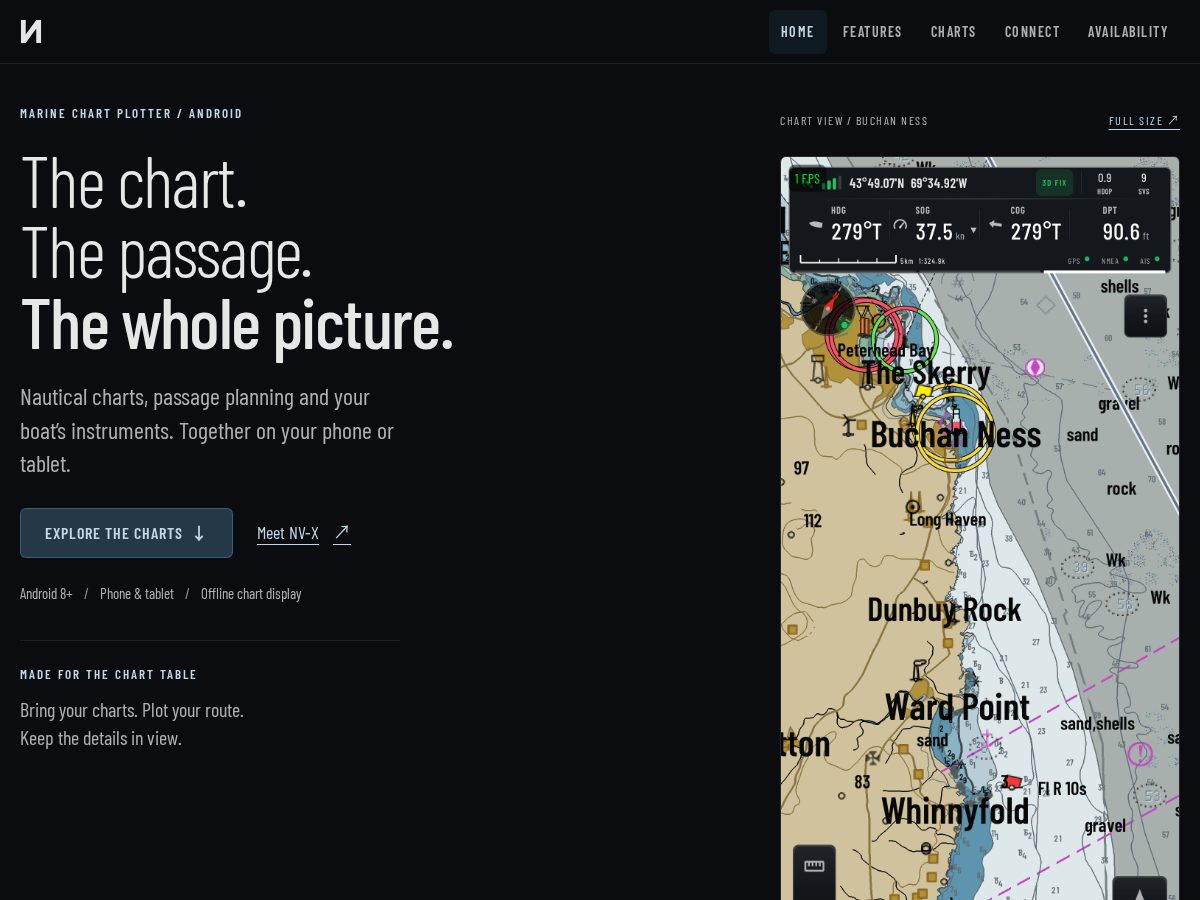Click the Dunbuy Rock chart label
Image resolution: width=1200 pixels, height=900 pixels.
coord(944,609)
